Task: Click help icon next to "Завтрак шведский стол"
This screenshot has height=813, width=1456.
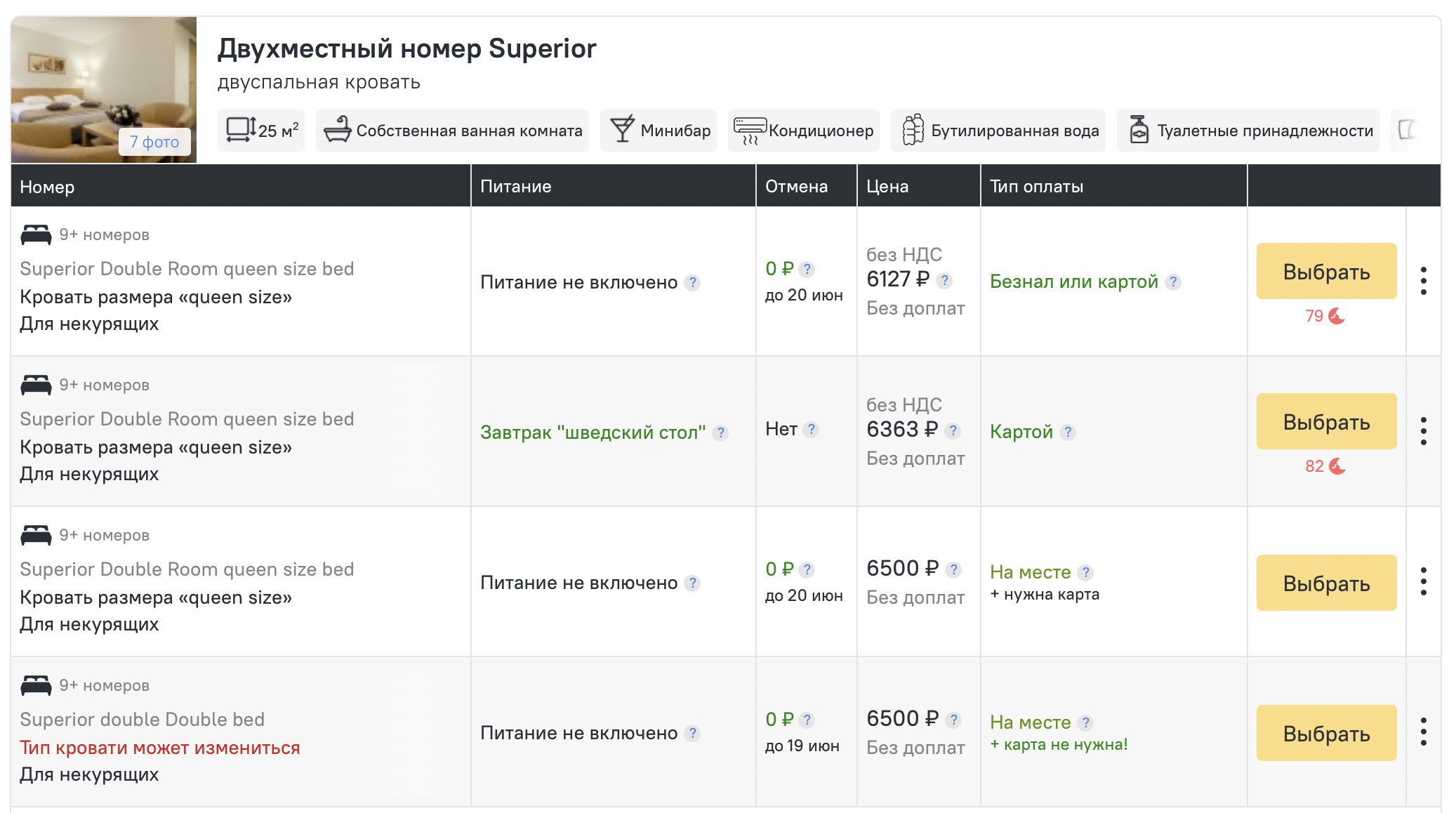Action: click(720, 433)
